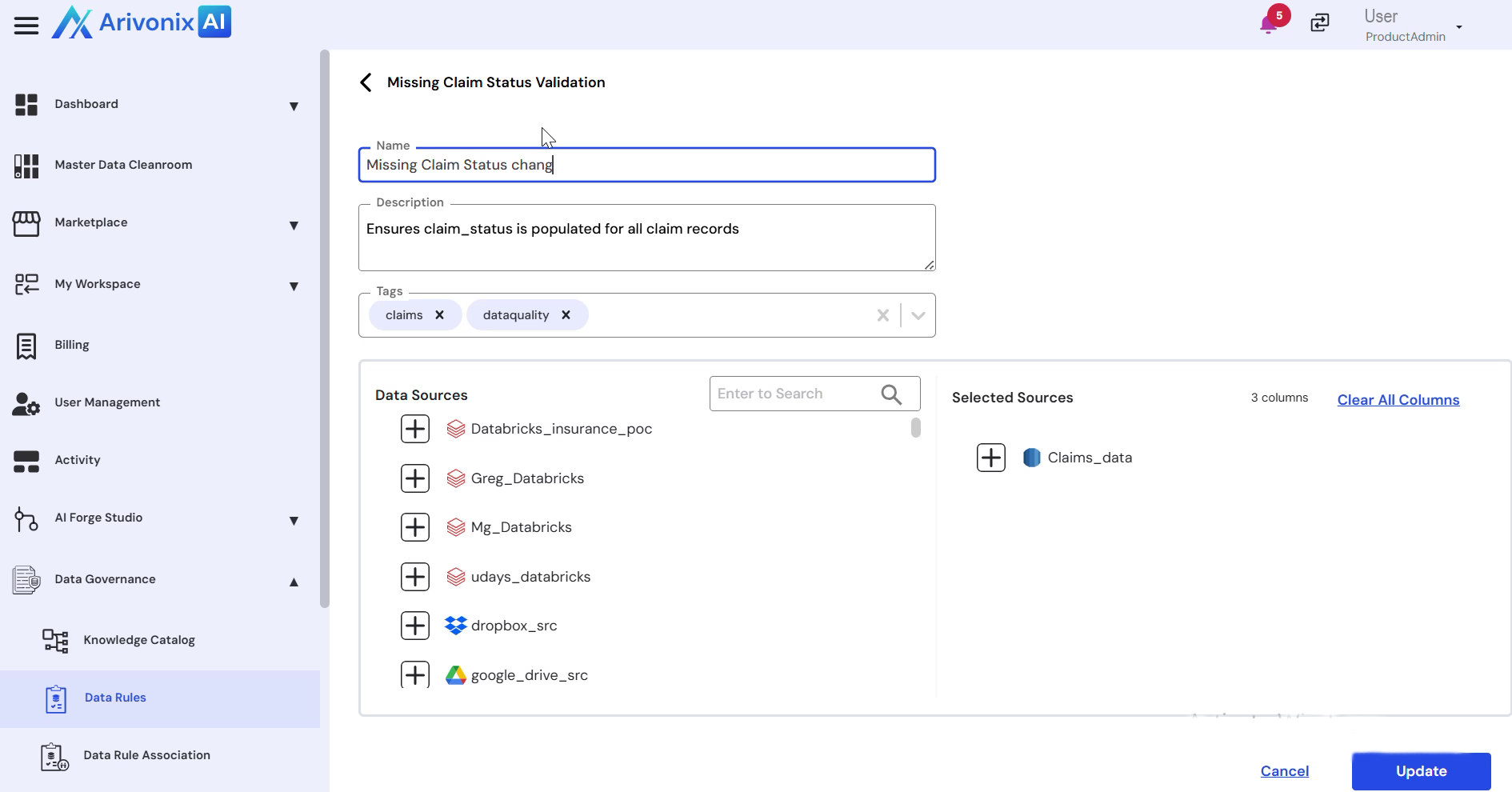1512x792 pixels.
Task: Expand the Databricks_insurance_poc source
Action: click(x=414, y=429)
